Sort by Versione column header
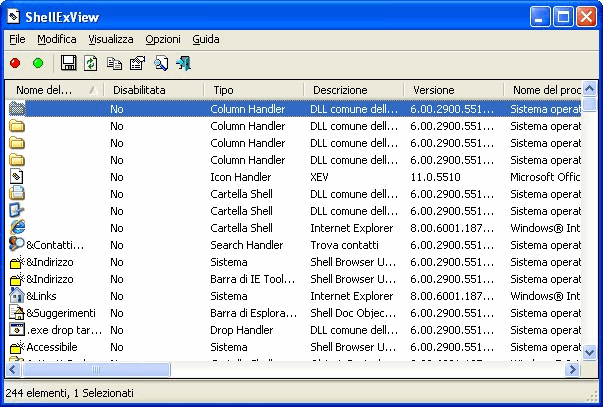The height and width of the screenshot is (407, 603). 454,90
